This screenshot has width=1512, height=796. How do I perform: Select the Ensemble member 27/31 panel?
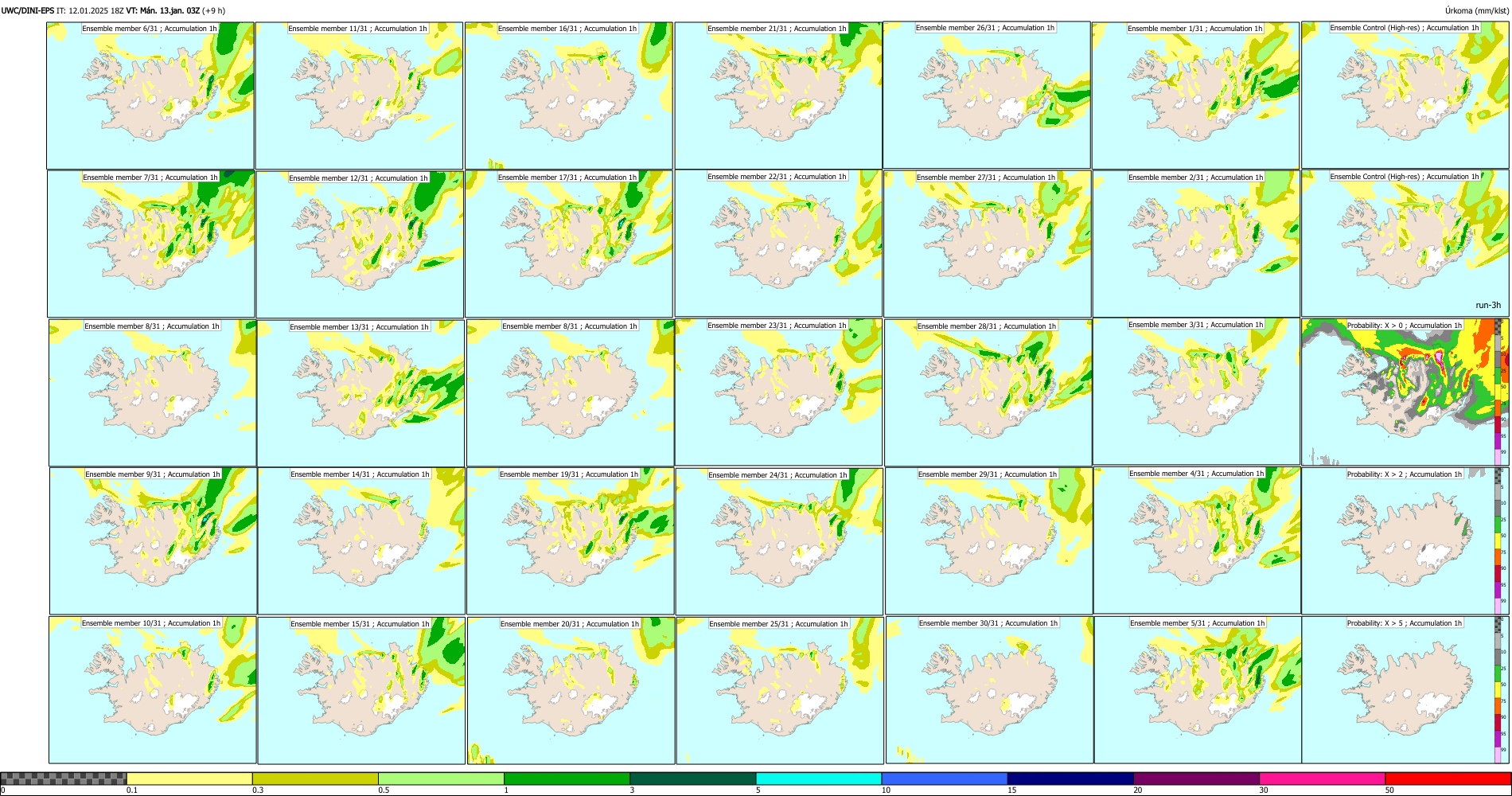point(988,244)
